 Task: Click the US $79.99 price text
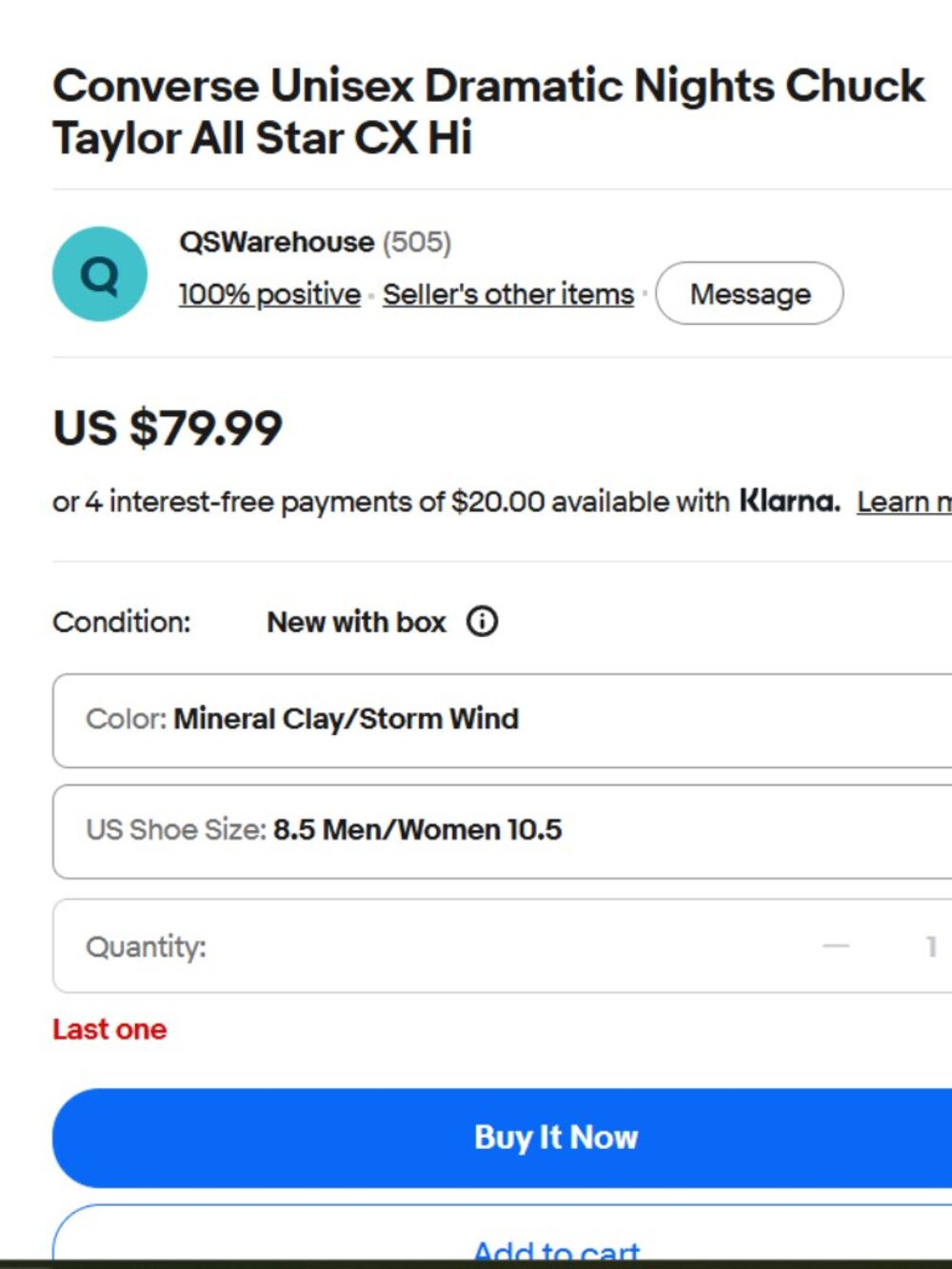click(x=168, y=427)
